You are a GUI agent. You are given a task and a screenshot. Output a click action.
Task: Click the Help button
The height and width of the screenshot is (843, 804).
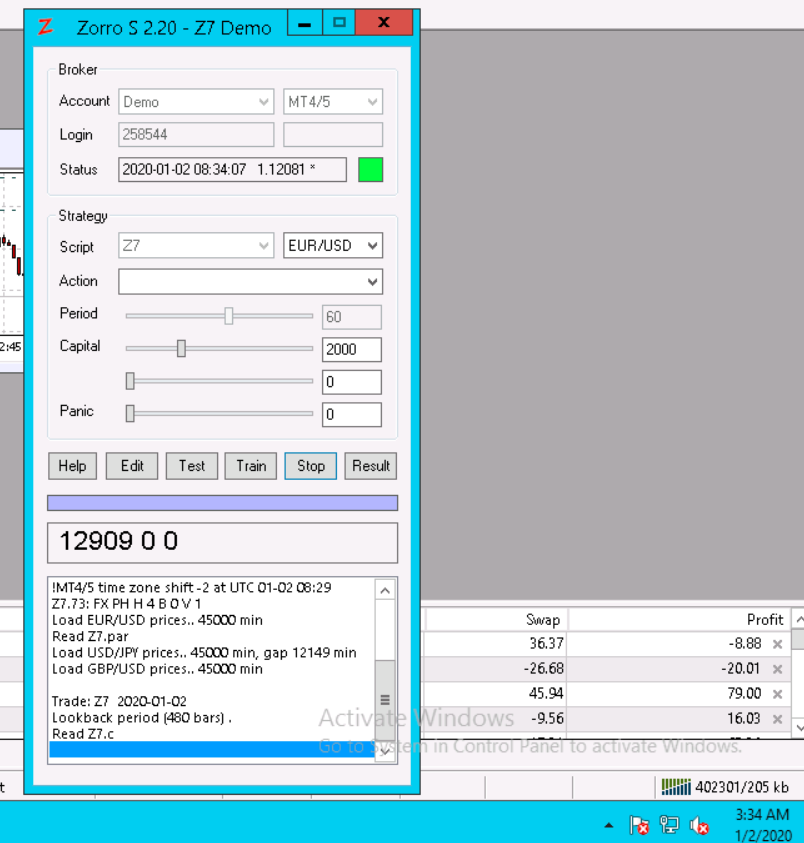(73, 466)
